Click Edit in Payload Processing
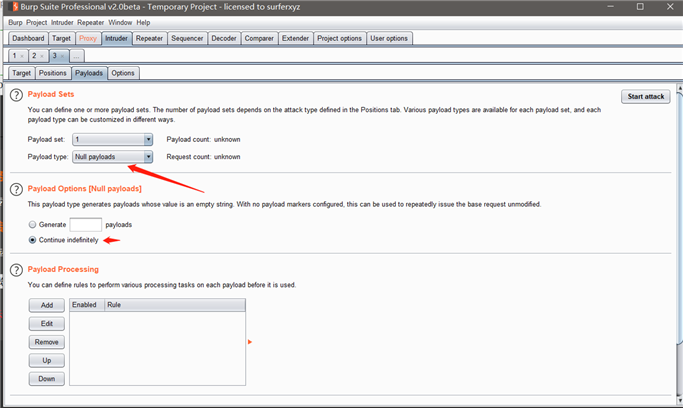The width and height of the screenshot is (683, 408). tap(47, 324)
